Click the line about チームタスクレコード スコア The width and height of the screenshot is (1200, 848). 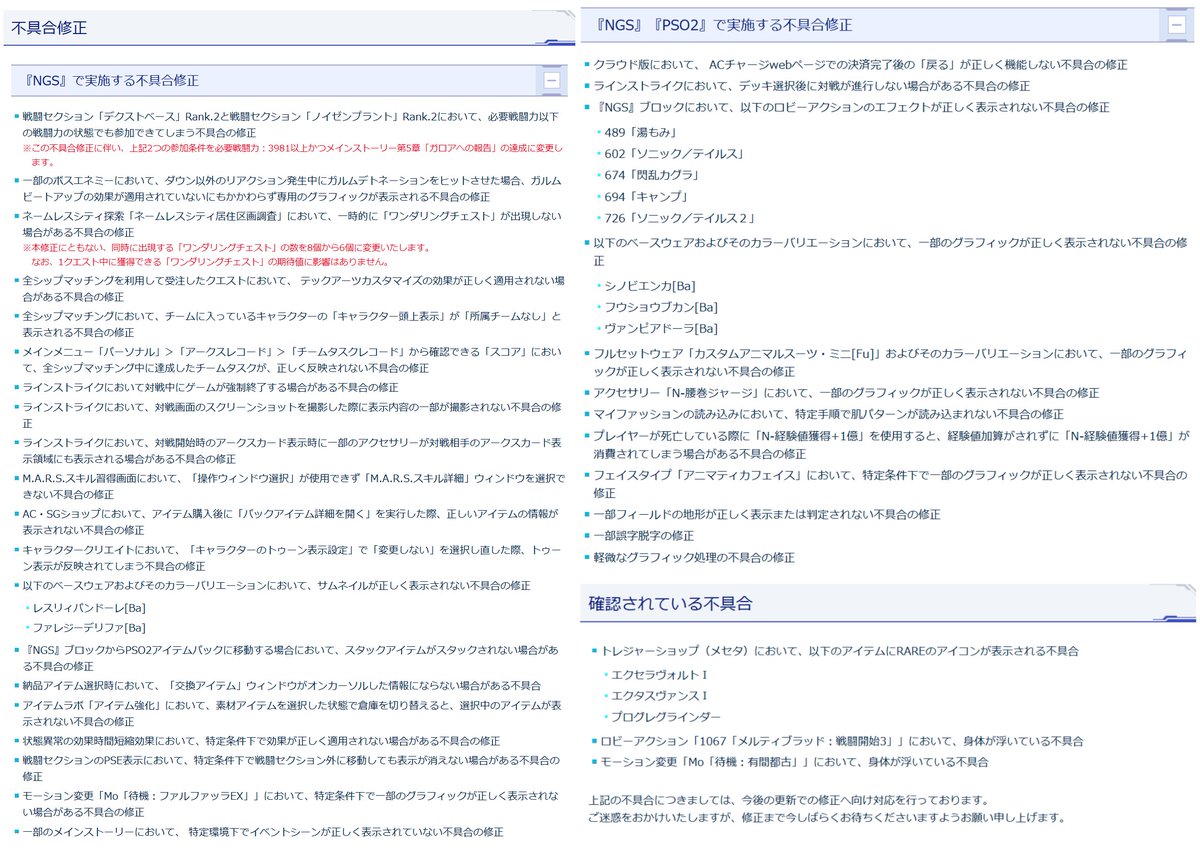click(291, 359)
